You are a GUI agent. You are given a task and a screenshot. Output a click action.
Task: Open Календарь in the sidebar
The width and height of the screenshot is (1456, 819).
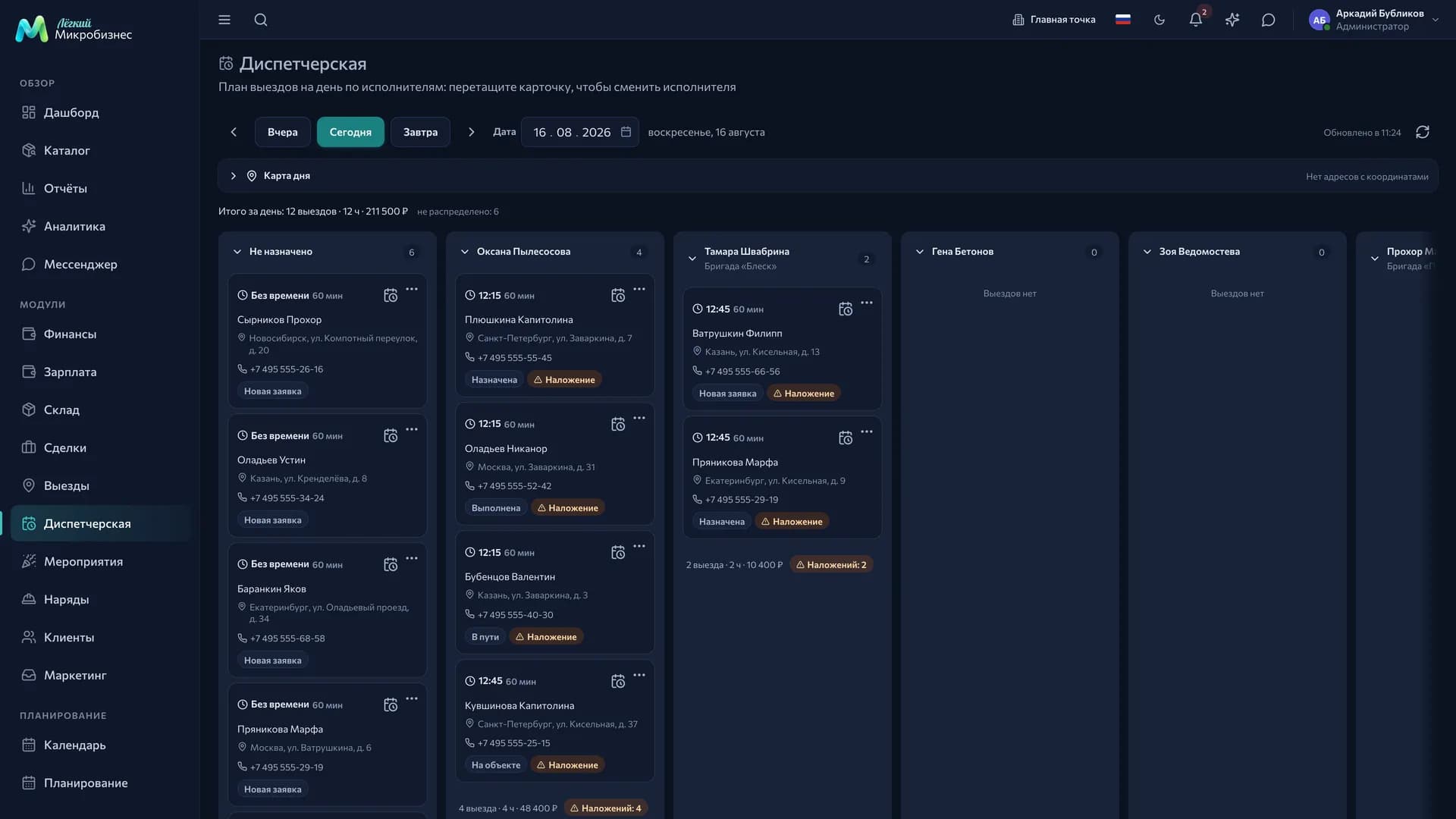[x=100, y=745]
